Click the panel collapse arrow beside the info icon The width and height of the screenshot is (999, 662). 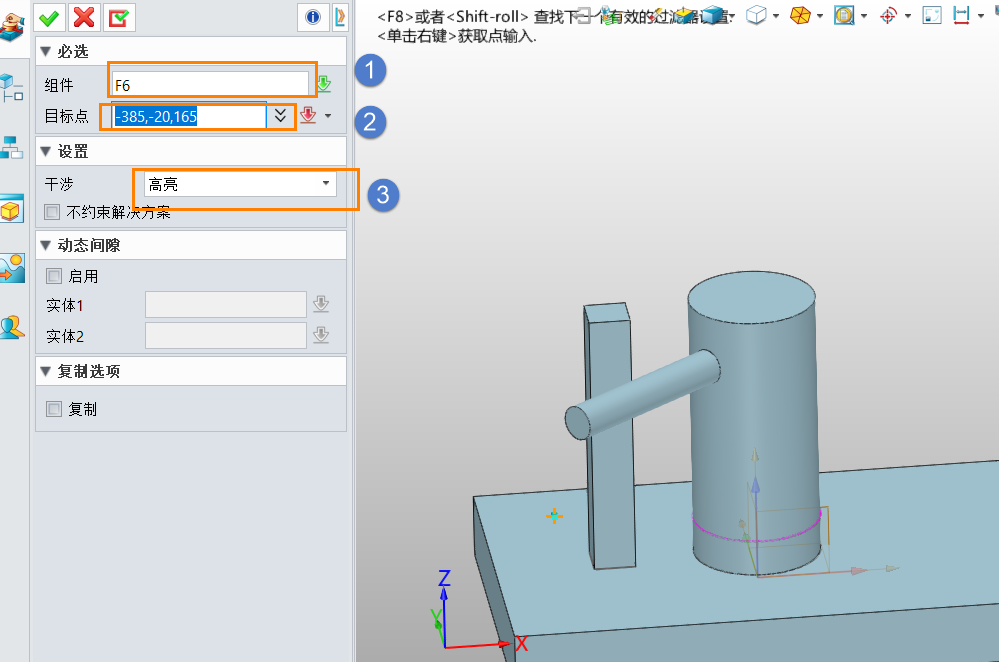(x=340, y=17)
